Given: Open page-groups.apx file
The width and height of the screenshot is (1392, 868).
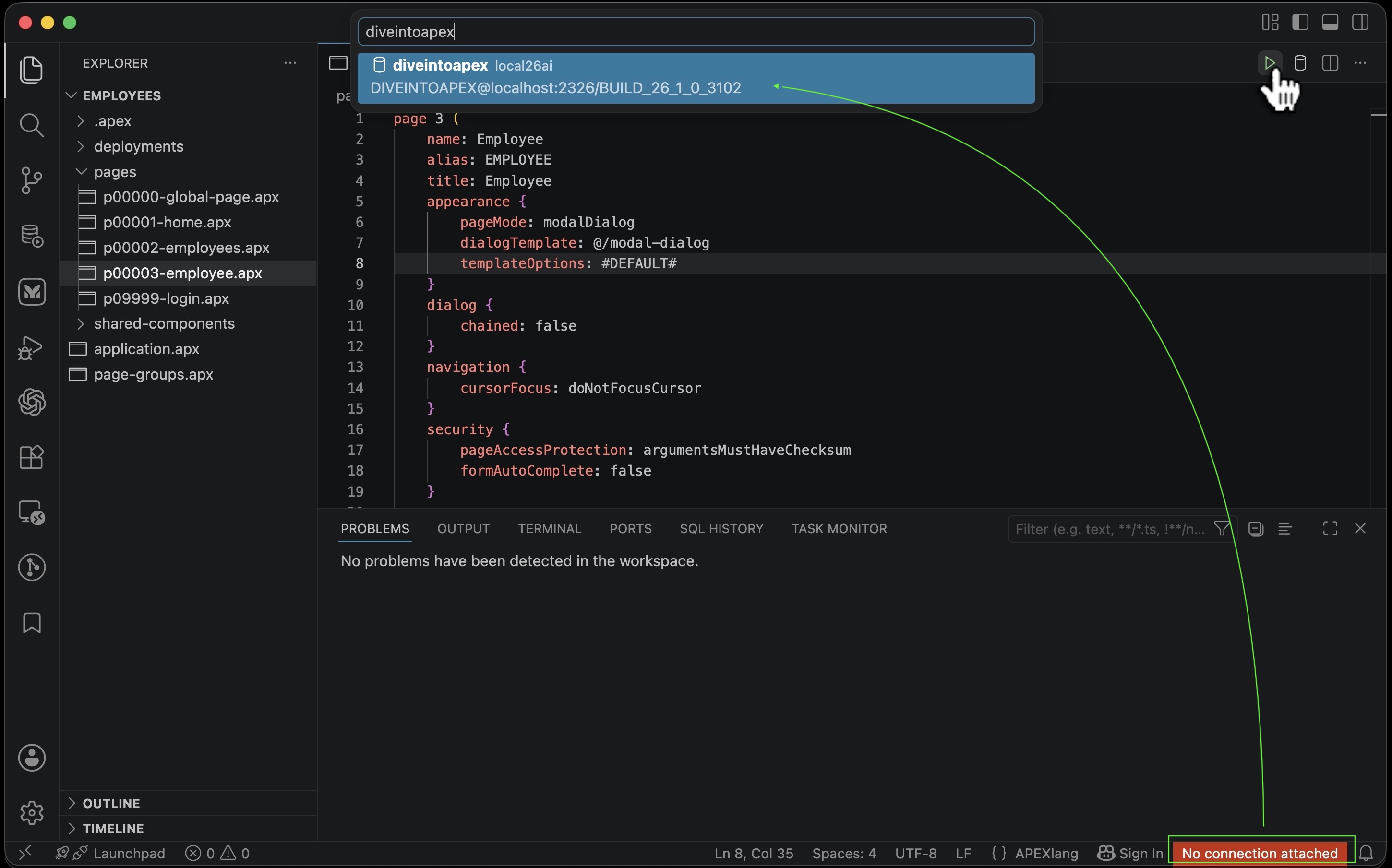Looking at the screenshot, I should 188,374.
